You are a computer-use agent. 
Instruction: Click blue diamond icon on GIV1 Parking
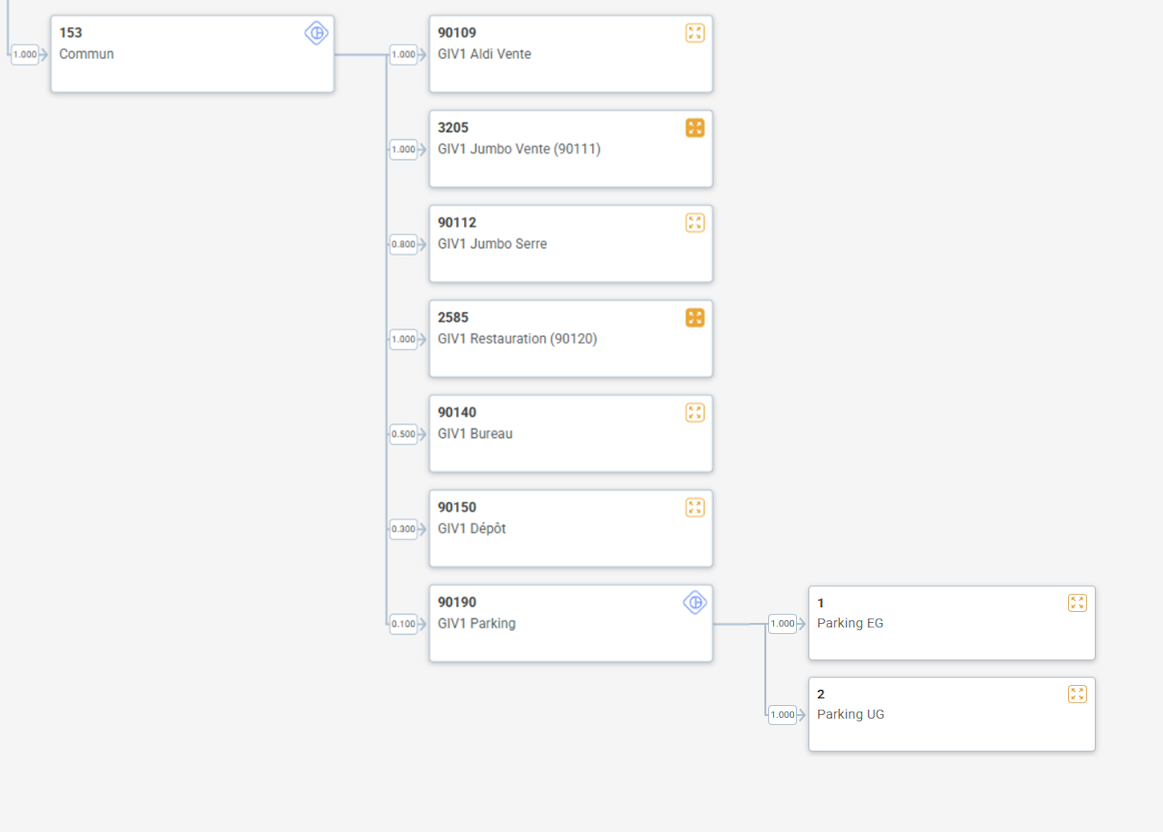pyautogui.click(x=695, y=602)
